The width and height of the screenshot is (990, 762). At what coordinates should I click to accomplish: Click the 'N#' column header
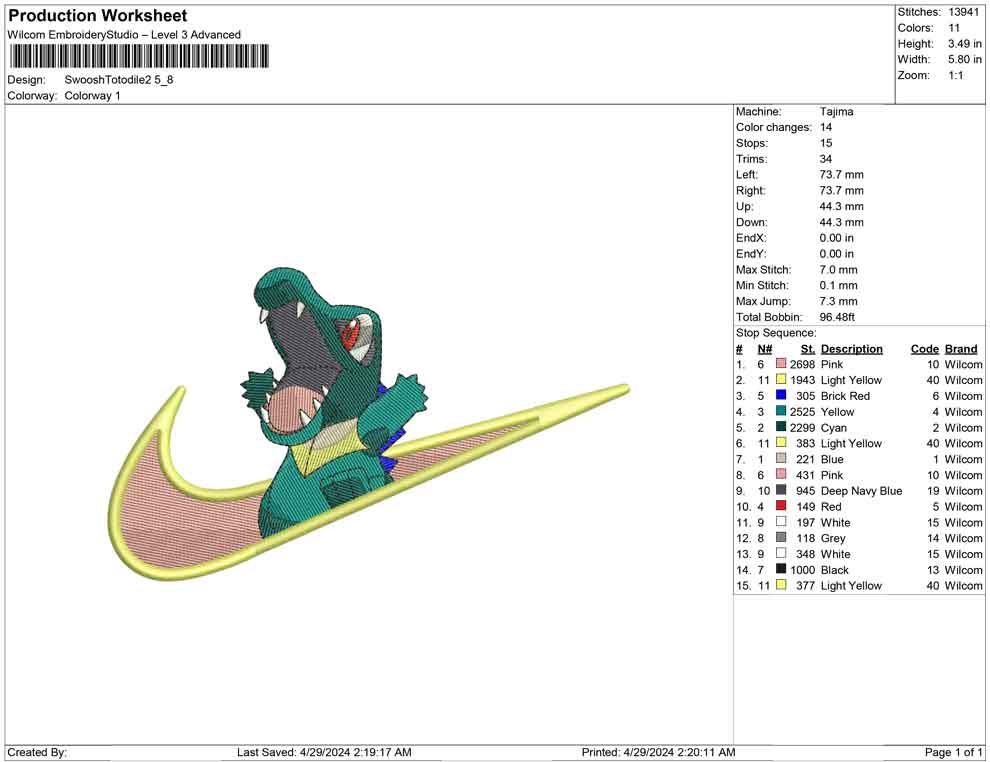coord(765,348)
